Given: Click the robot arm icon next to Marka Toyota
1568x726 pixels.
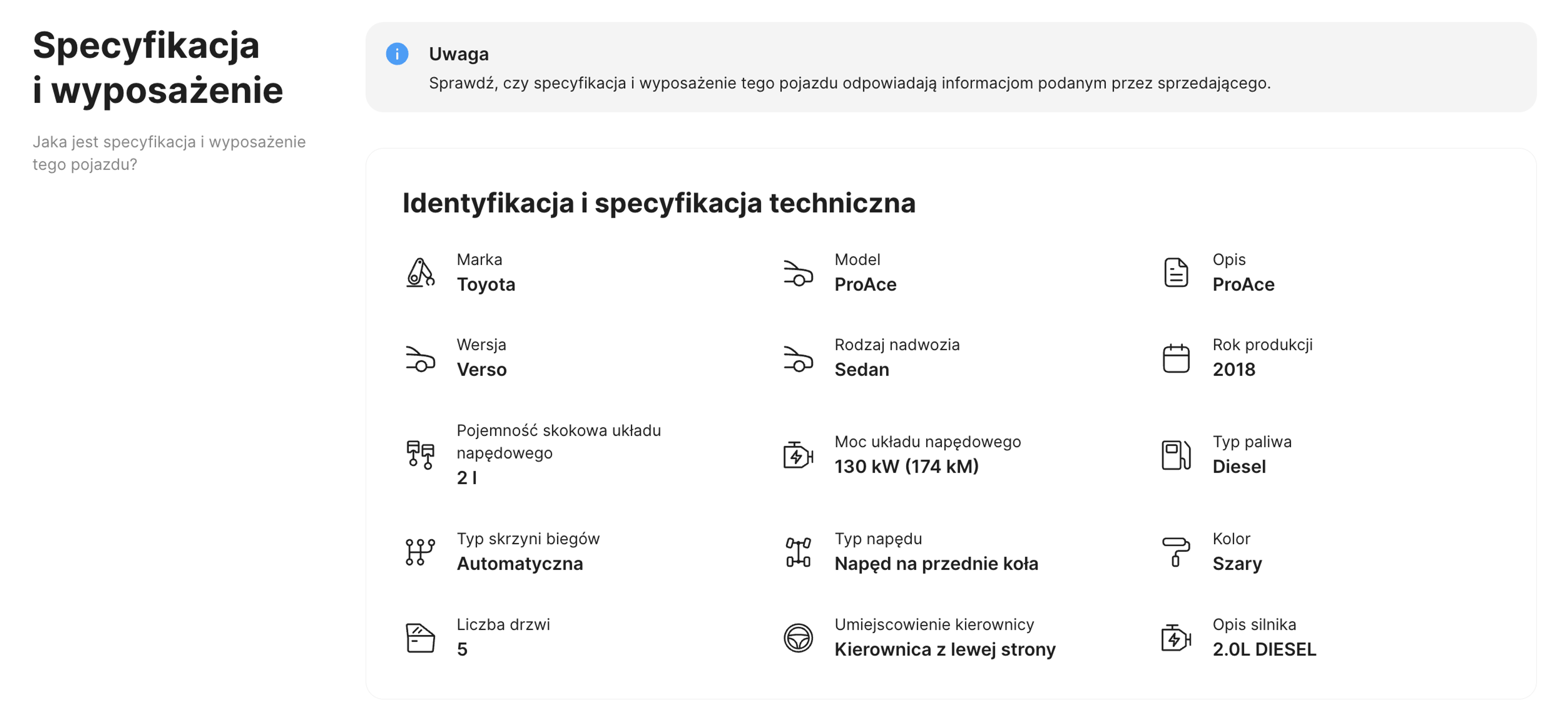Looking at the screenshot, I should [x=420, y=273].
